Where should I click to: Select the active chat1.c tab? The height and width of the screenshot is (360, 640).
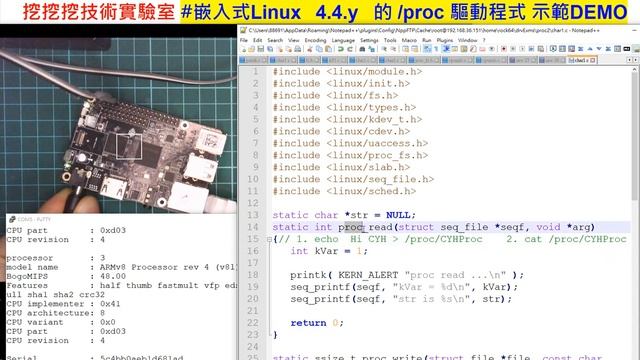tap(581, 60)
